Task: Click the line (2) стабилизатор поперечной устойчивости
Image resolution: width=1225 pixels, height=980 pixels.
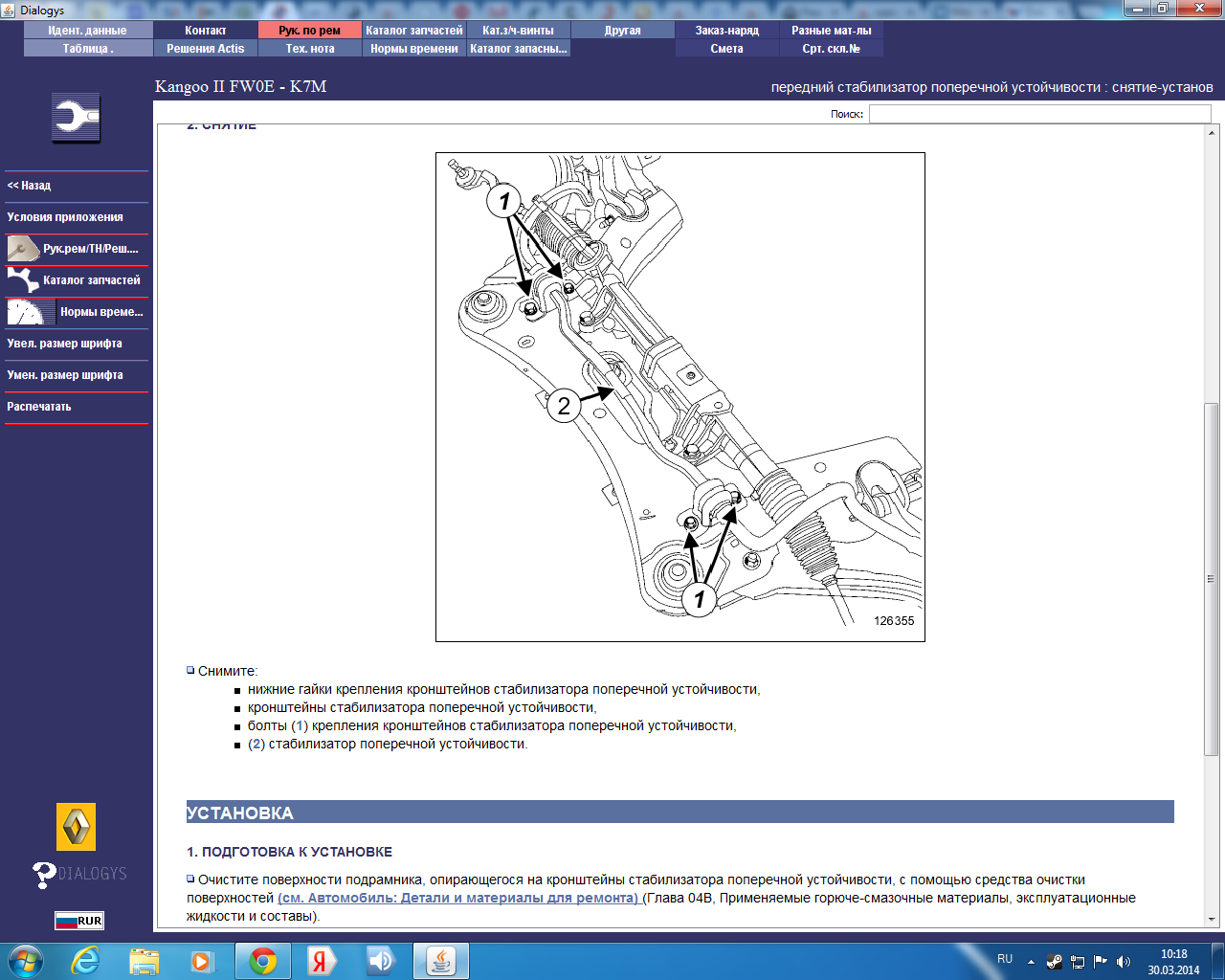Action: click(x=388, y=744)
